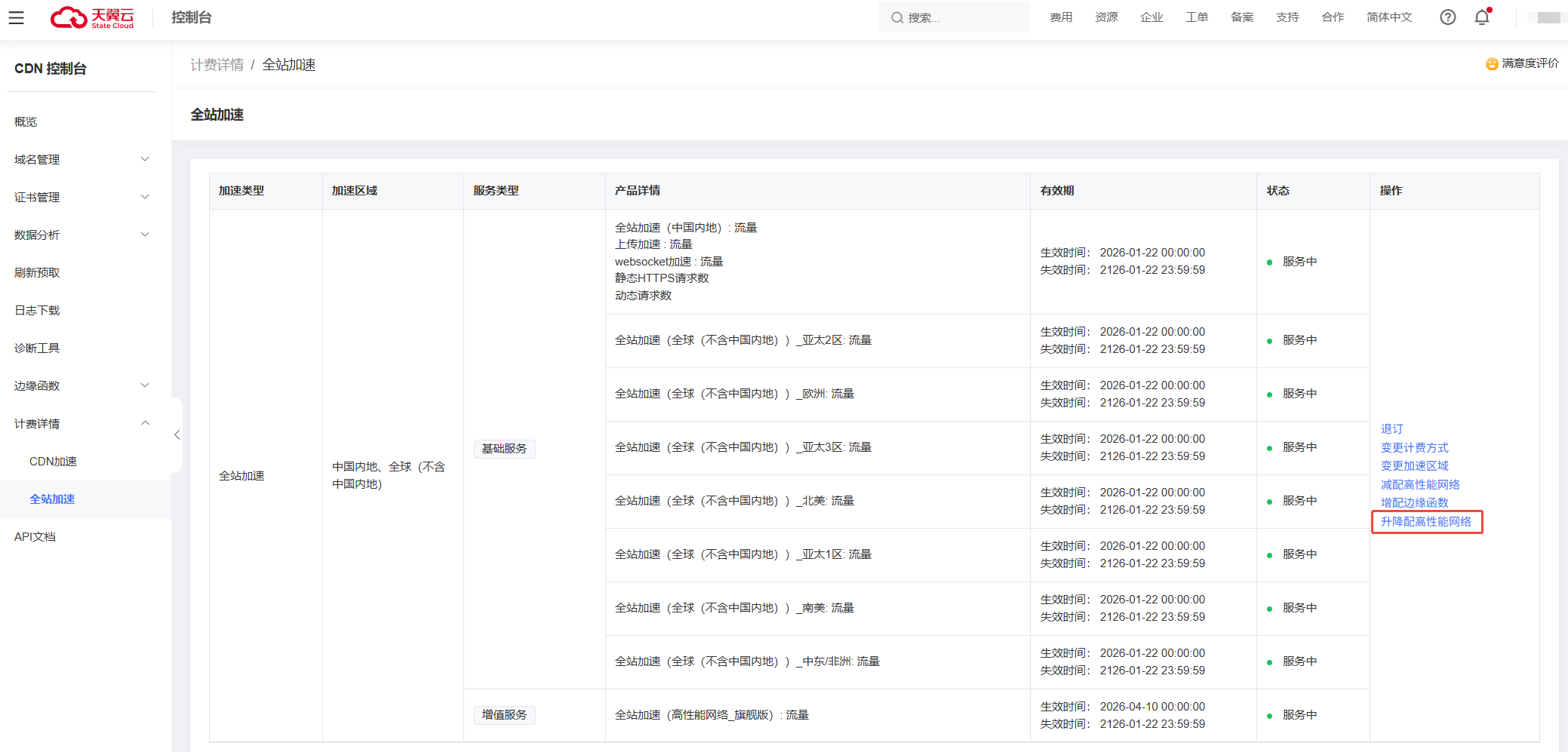Click the search magnifier icon
This screenshot has height=752, width=1568.
pos(897,17)
